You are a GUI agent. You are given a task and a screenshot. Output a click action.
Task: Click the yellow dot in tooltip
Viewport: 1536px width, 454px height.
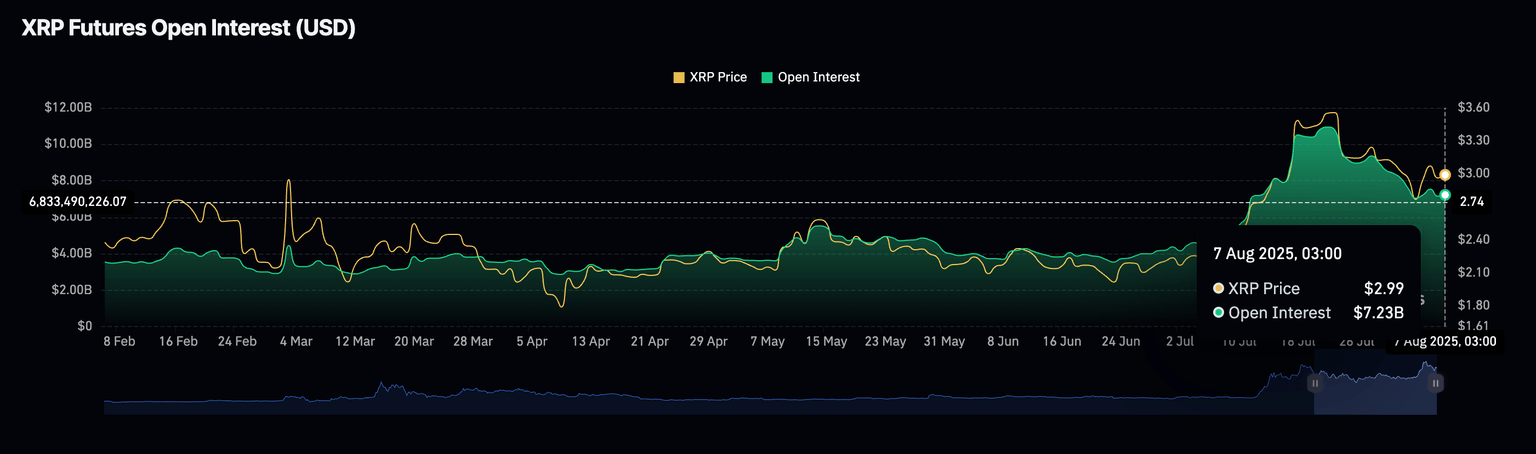1218,288
